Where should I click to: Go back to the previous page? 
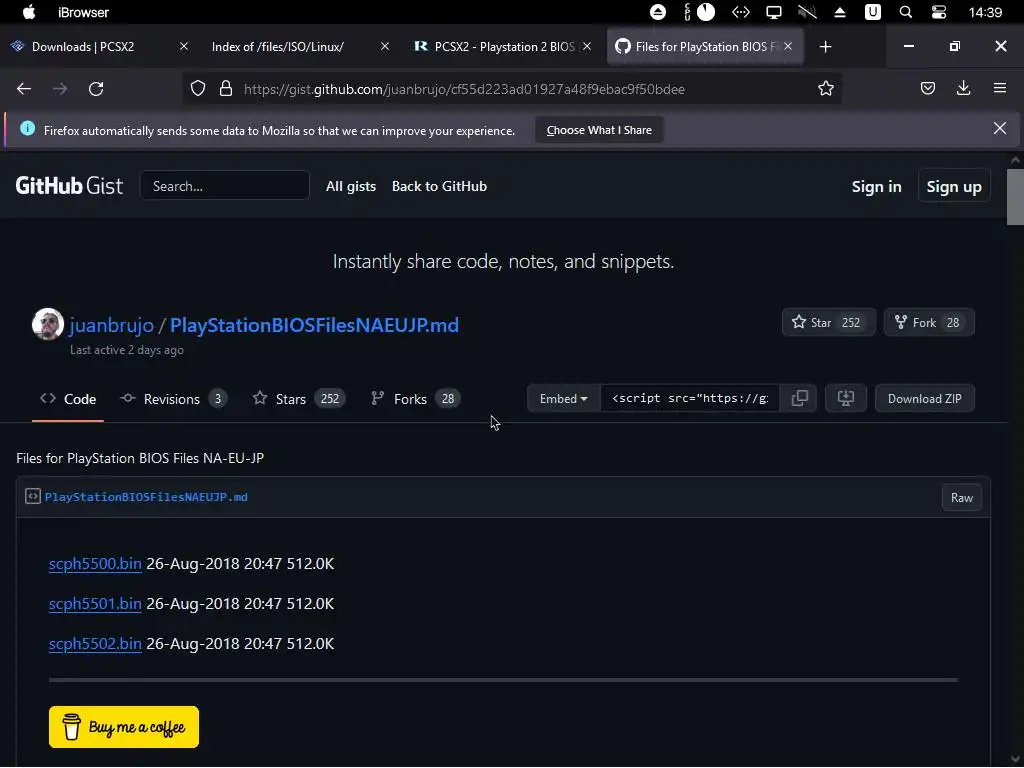coord(24,89)
